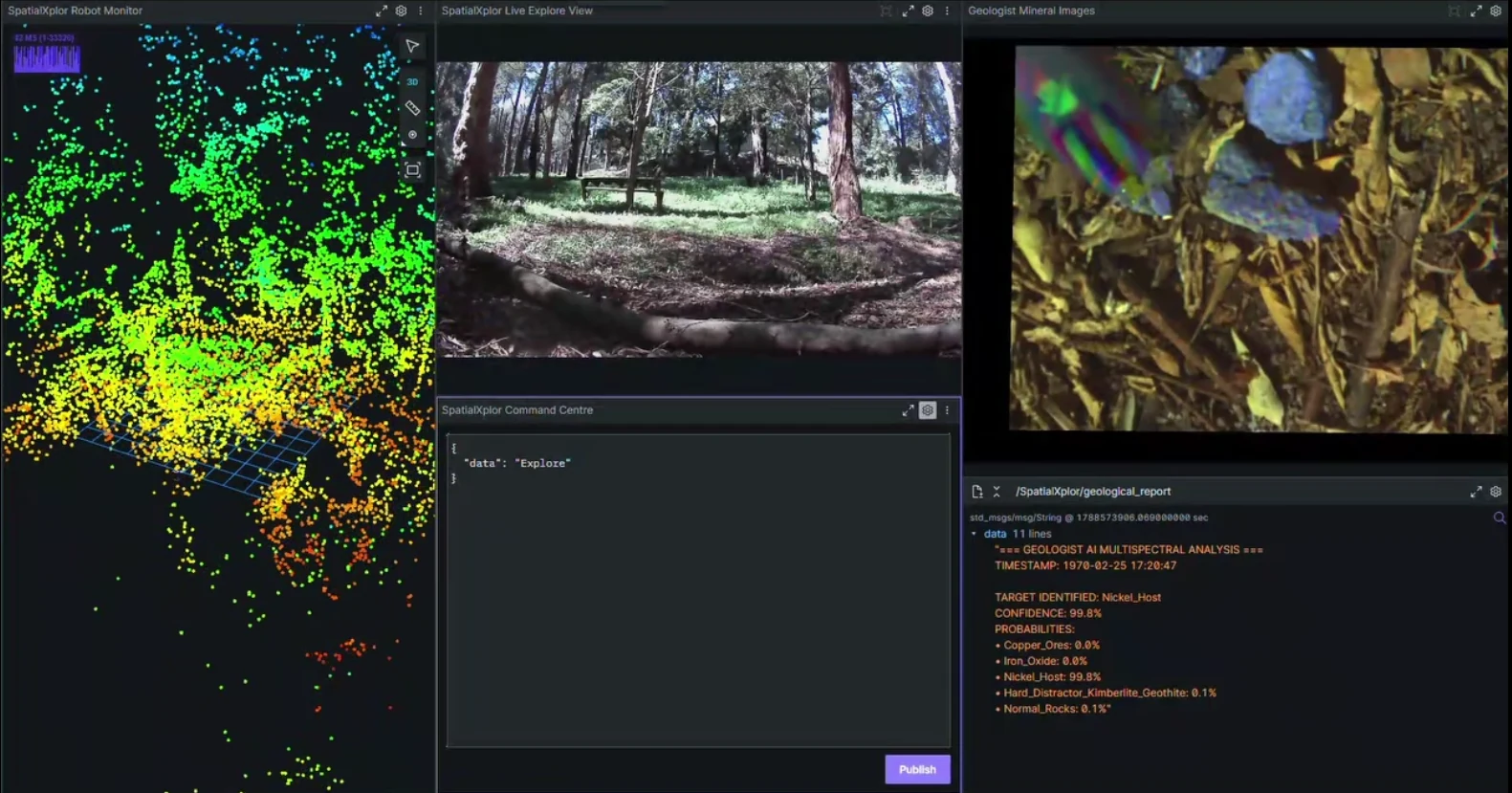This screenshot has width=1512, height=793.
Task: Click inside the JSON message editor
Action: (x=698, y=590)
